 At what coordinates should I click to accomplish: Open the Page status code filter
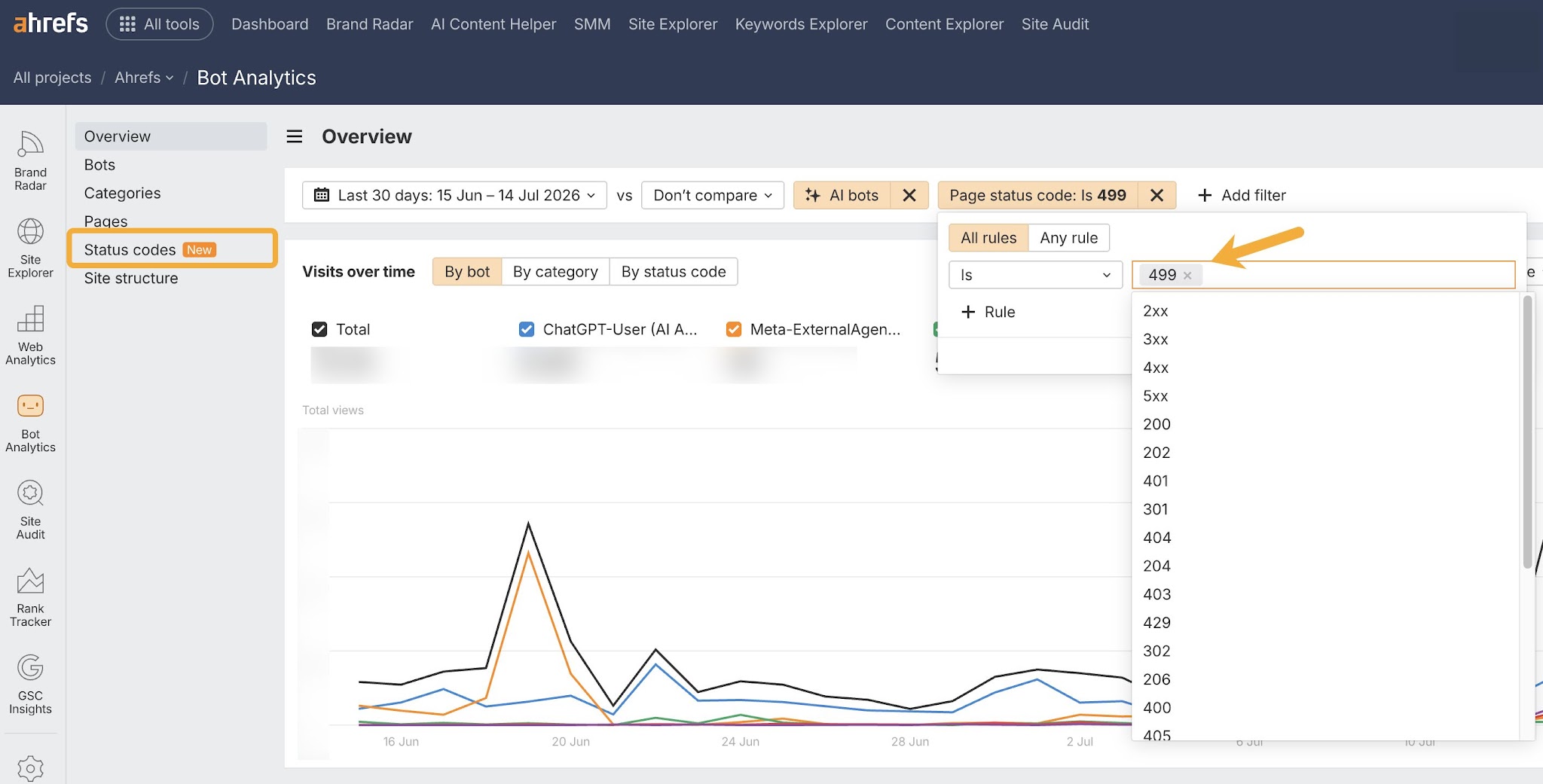coord(1037,195)
